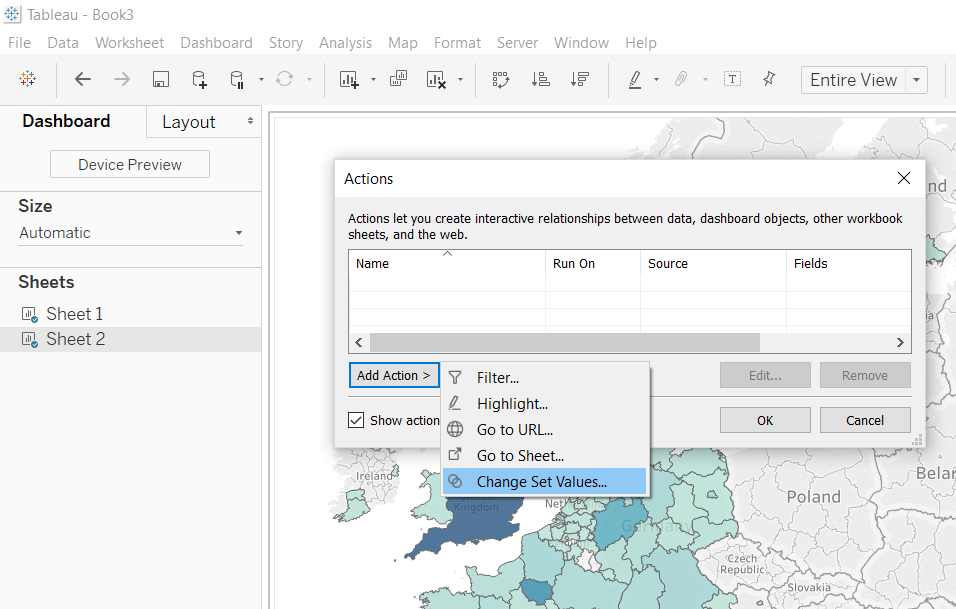This screenshot has height=609, width=956.
Task: Select Sheet 1 in Sheets list
Action: (74, 314)
